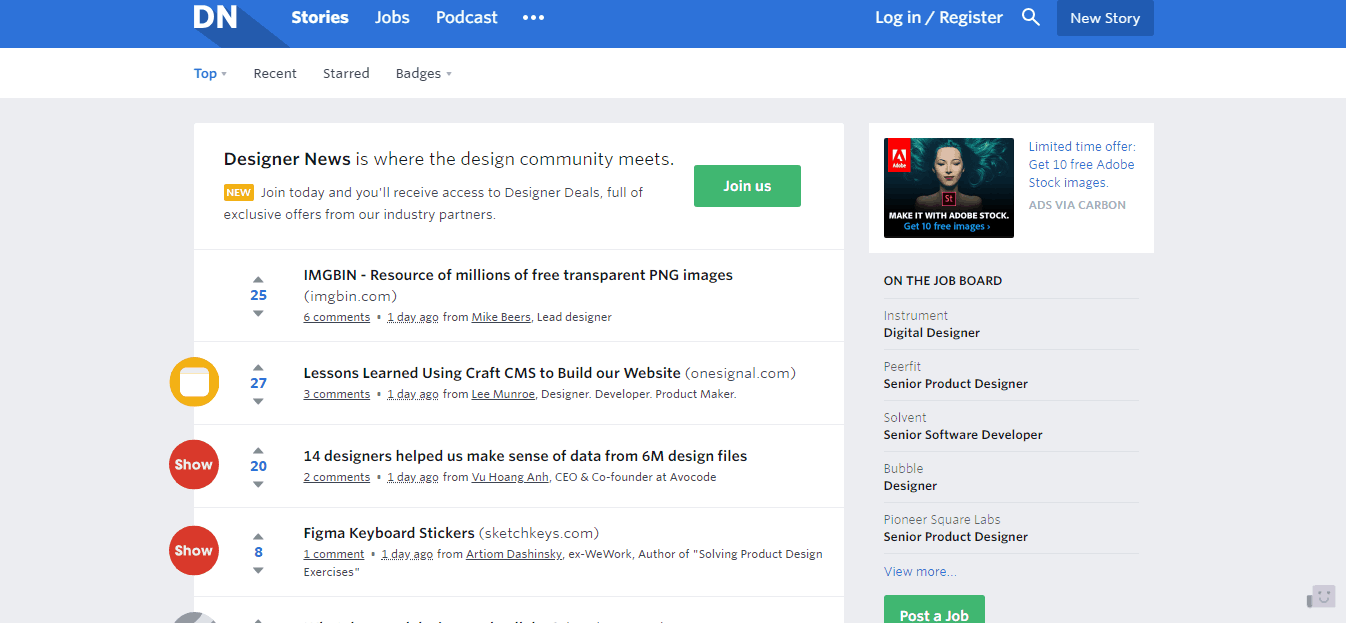Click the Adobe Stock limited time offer text
The height and width of the screenshot is (623, 1346).
1082,164
